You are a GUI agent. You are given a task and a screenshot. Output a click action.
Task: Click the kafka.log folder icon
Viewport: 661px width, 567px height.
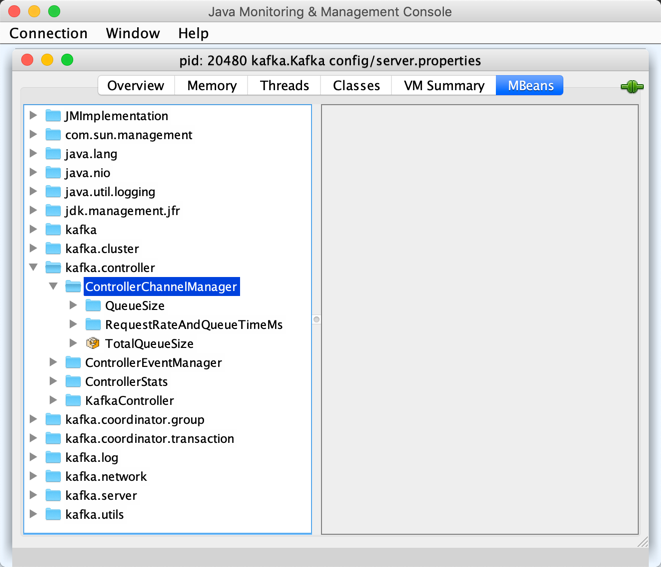pyautogui.click(x=53, y=457)
